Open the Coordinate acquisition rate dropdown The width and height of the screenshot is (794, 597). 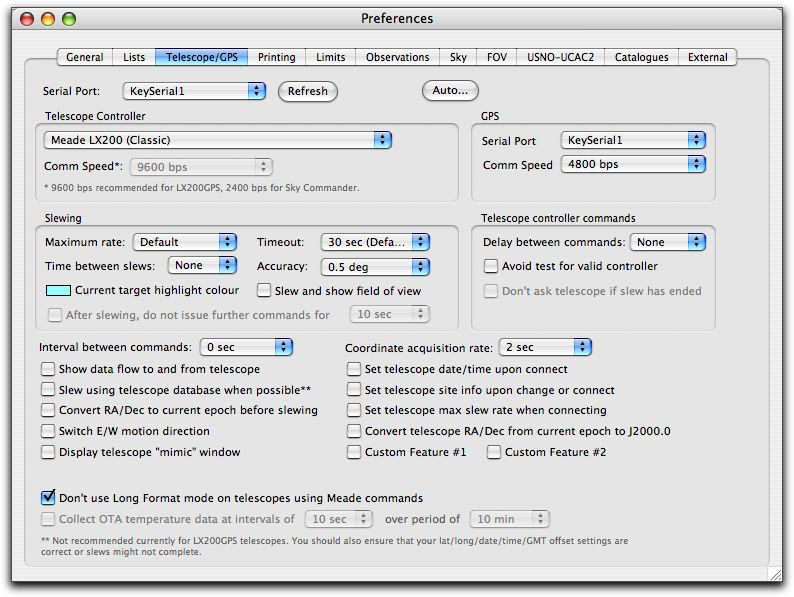tap(545, 347)
